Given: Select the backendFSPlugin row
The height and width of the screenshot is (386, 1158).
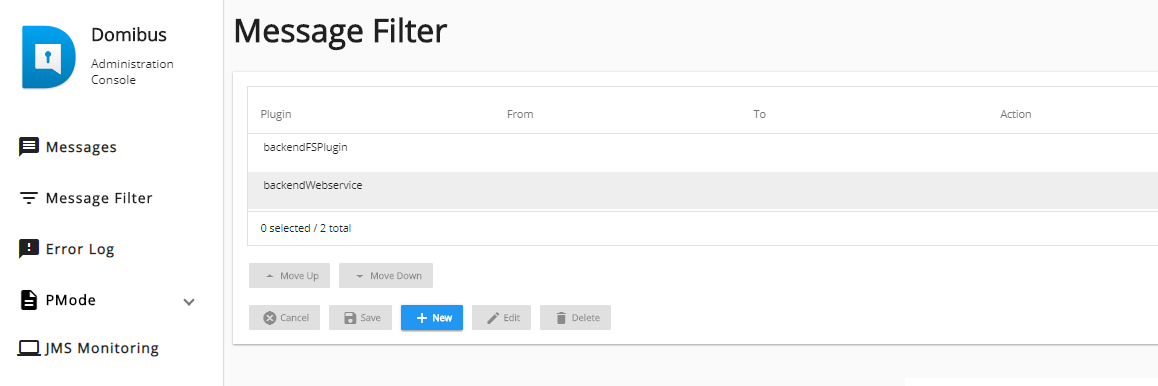Looking at the screenshot, I should pyautogui.click(x=702, y=153).
